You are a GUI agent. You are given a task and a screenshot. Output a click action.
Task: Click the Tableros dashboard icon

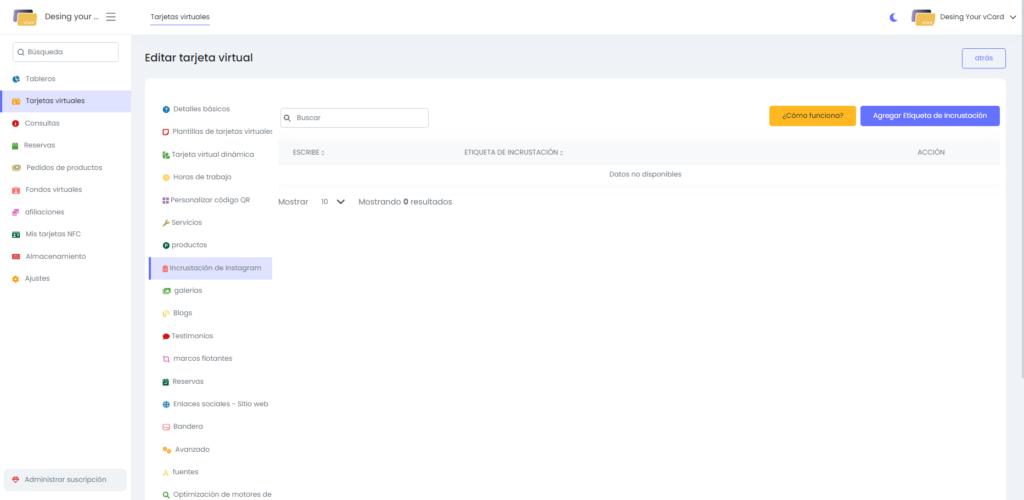click(x=16, y=79)
